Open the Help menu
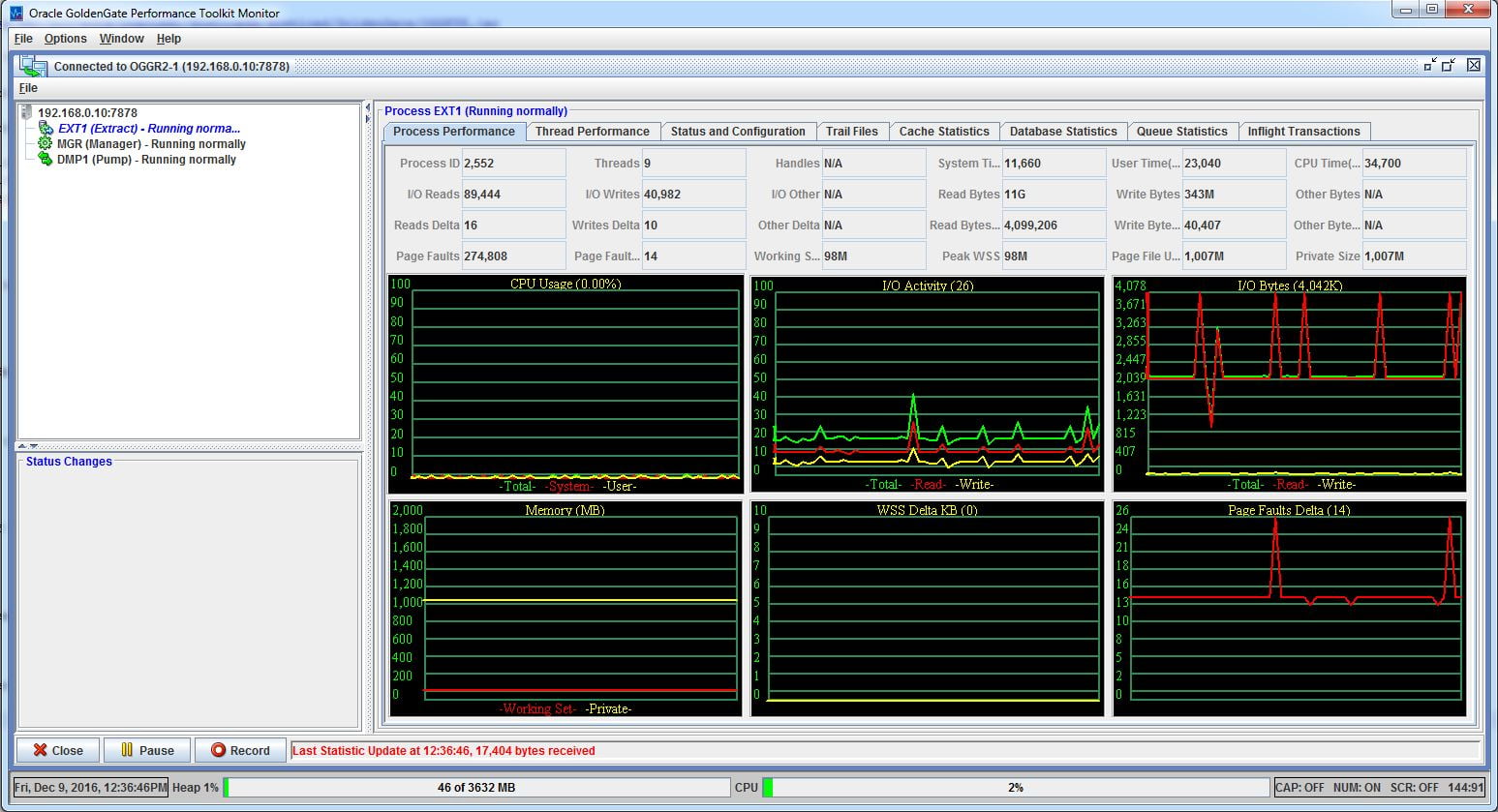The width and height of the screenshot is (1498, 812). click(x=168, y=39)
